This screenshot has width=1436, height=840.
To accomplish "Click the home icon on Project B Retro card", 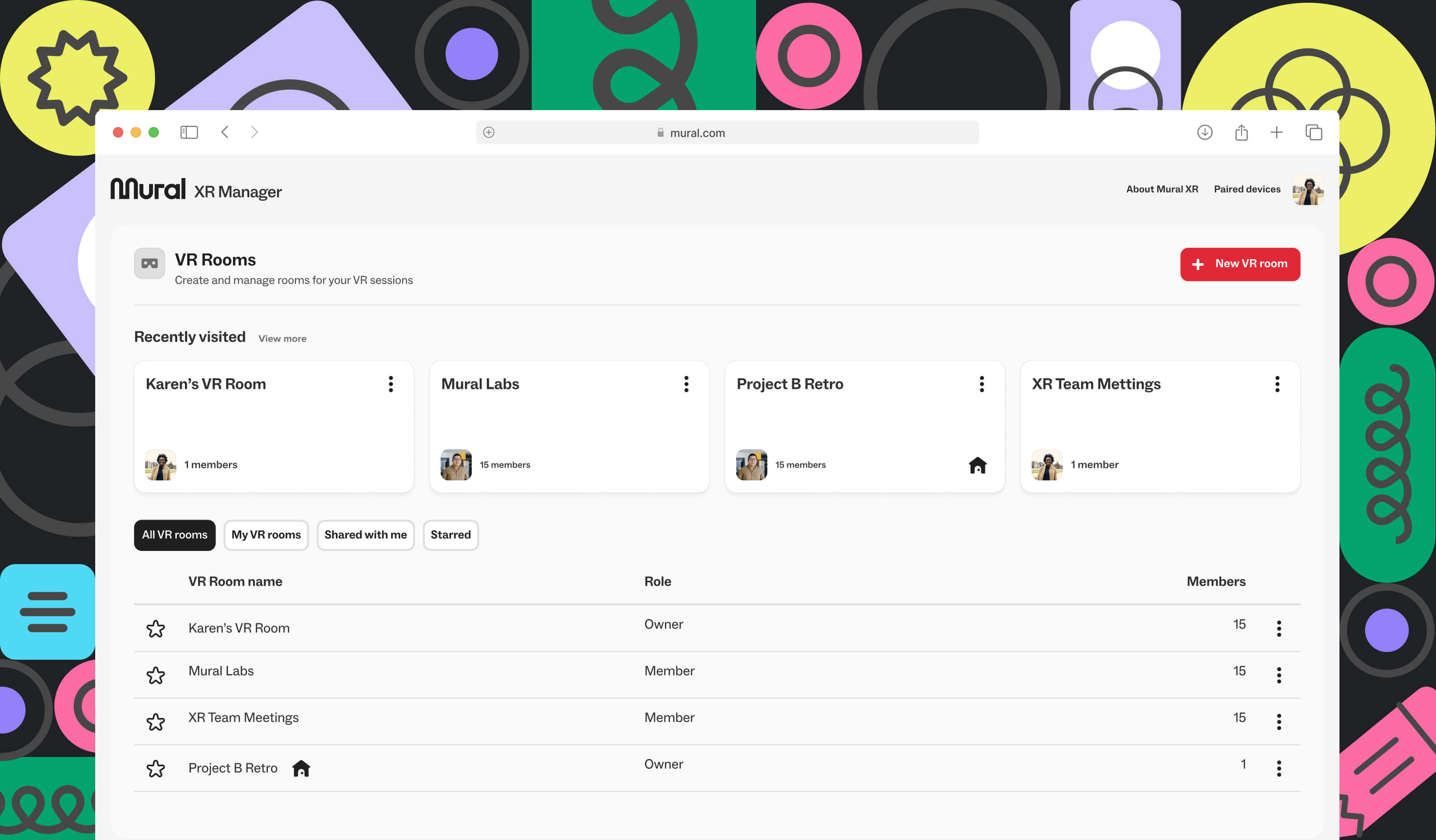I will click(x=978, y=465).
